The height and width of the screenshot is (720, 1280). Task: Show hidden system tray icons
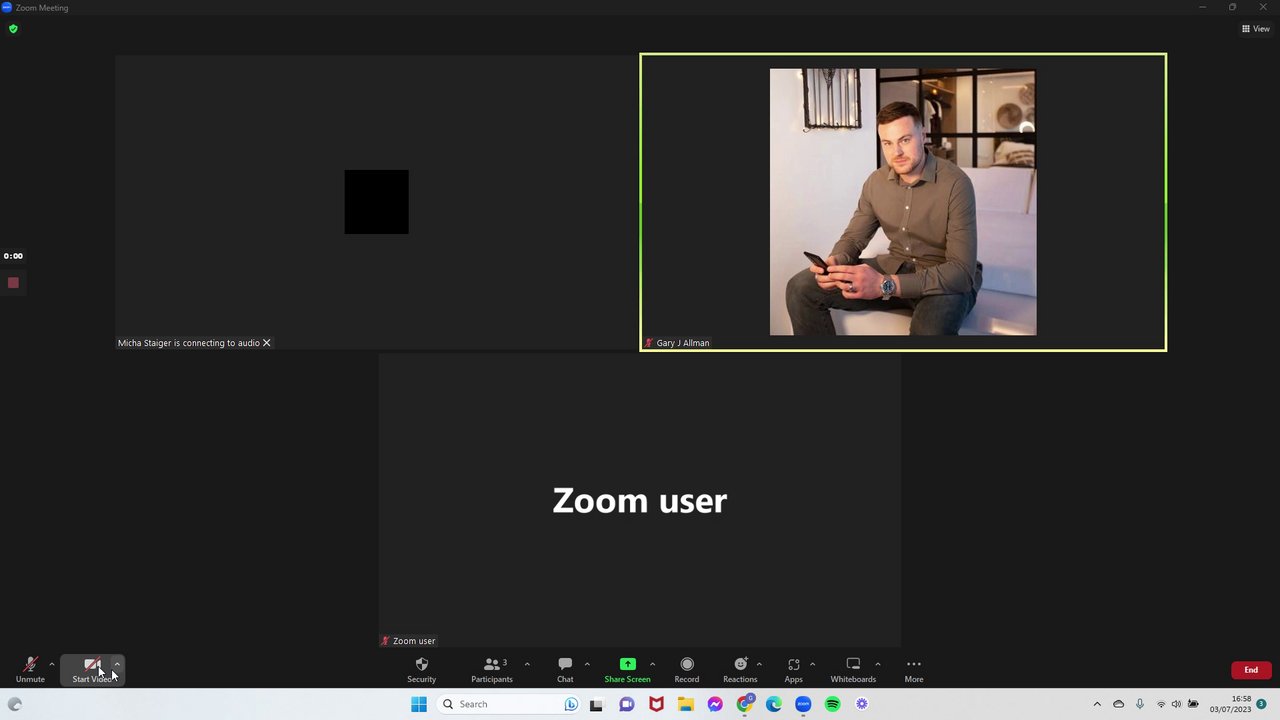point(1097,704)
